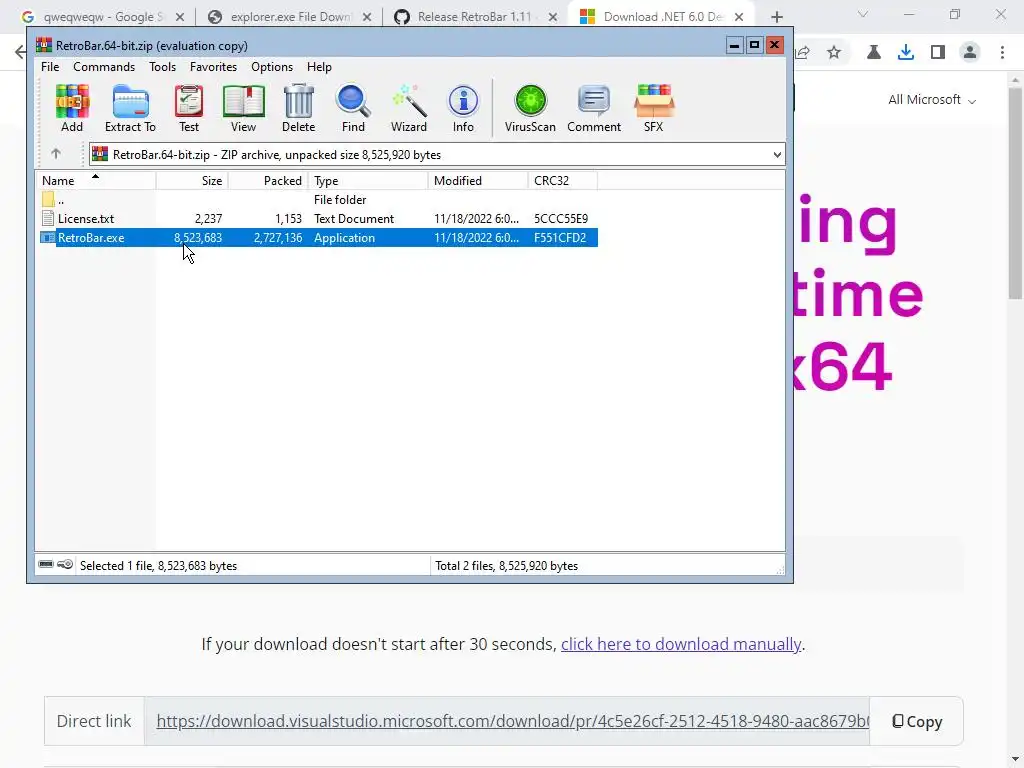Sort by Type column header
The height and width of the screenshot is (768, 1024).
[x=368, y=180]
